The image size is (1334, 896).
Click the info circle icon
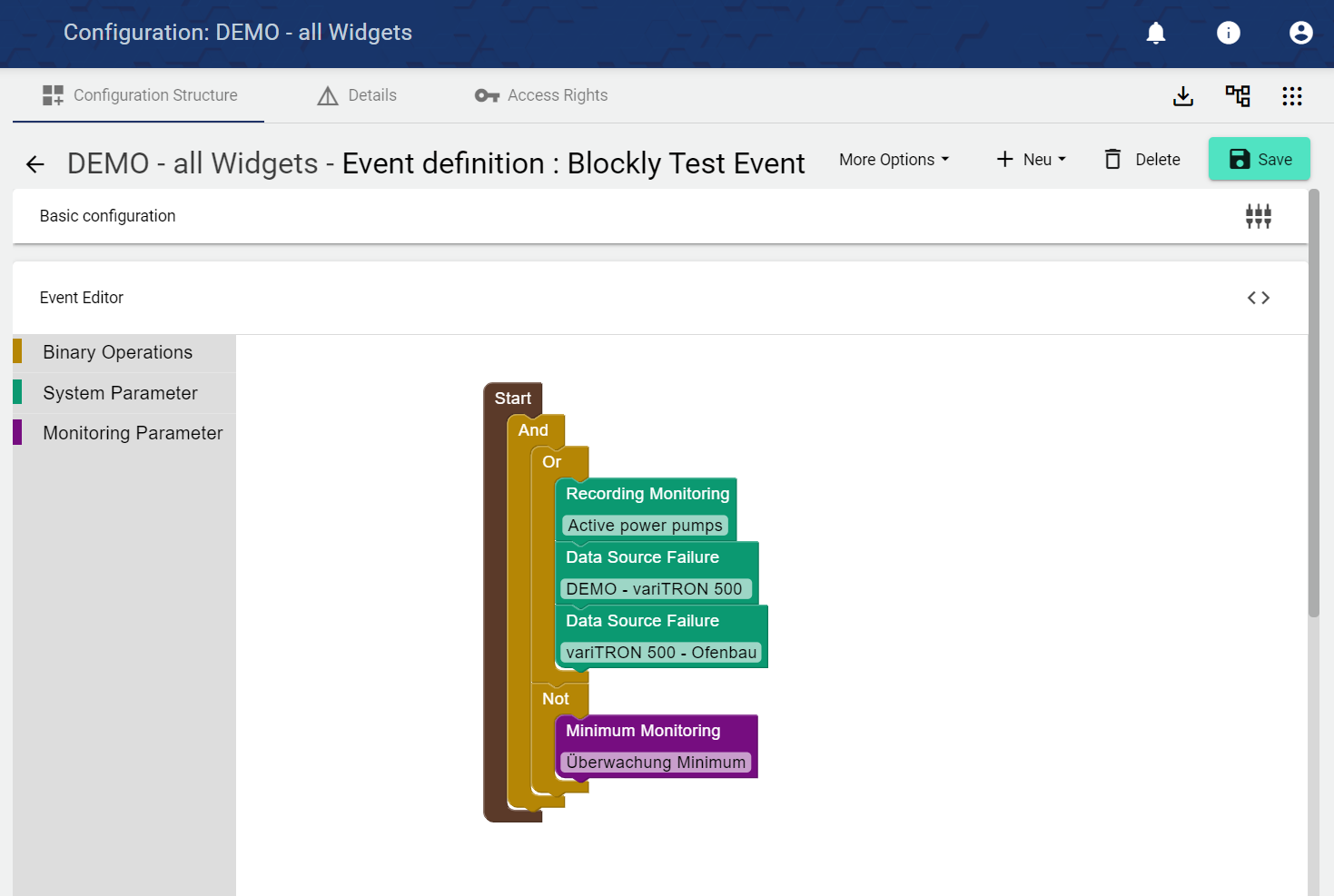pyautogui.click(x=1228, y=34)
